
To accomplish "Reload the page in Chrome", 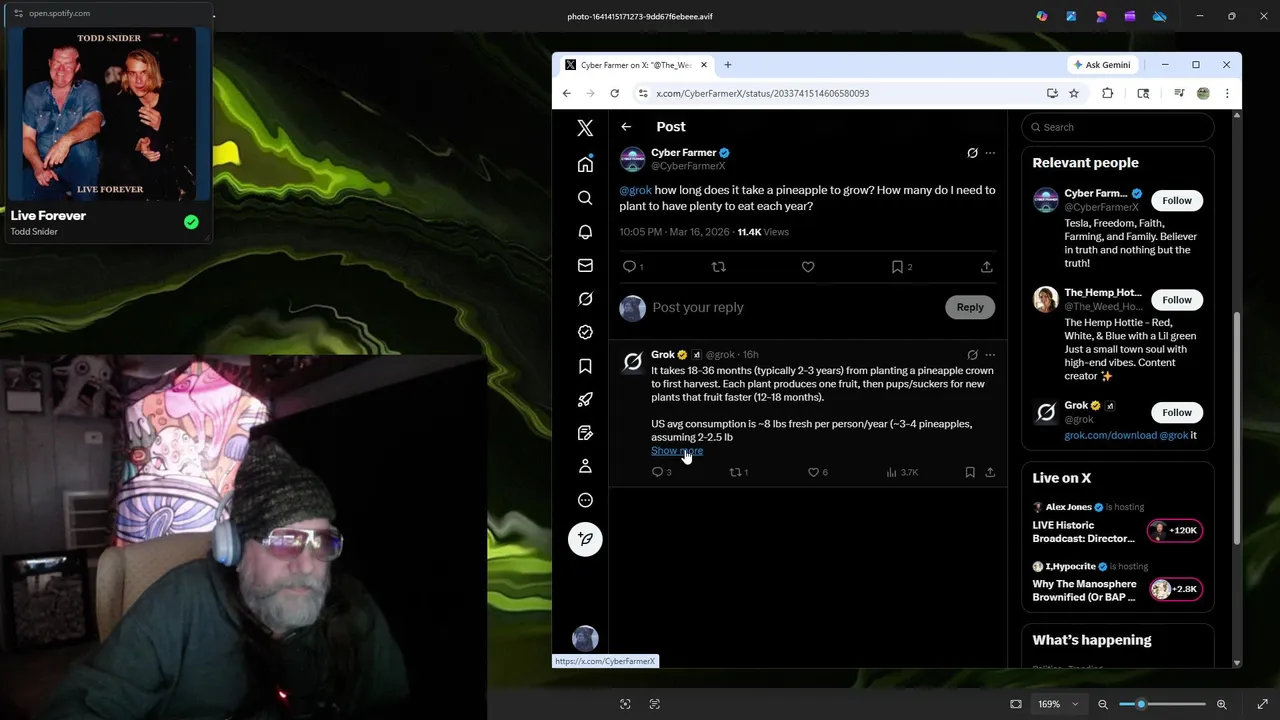I will click(x=614, y=93).
